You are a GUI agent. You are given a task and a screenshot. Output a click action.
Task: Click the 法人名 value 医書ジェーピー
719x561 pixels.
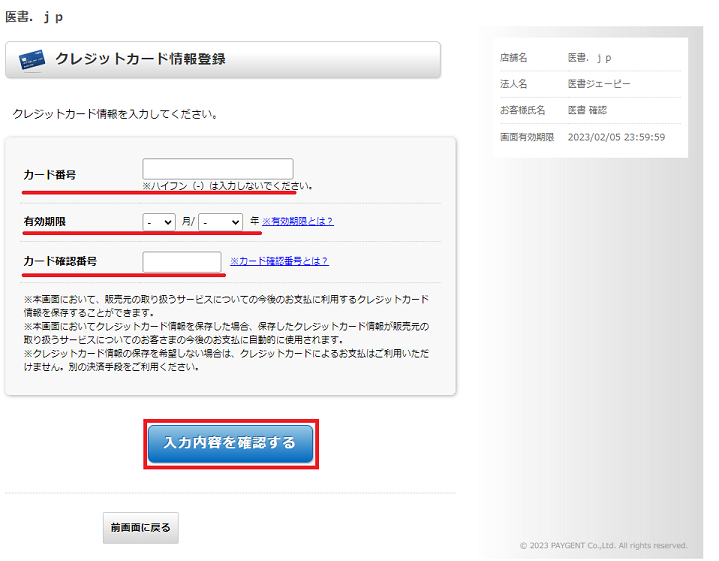tap(599, 84)
